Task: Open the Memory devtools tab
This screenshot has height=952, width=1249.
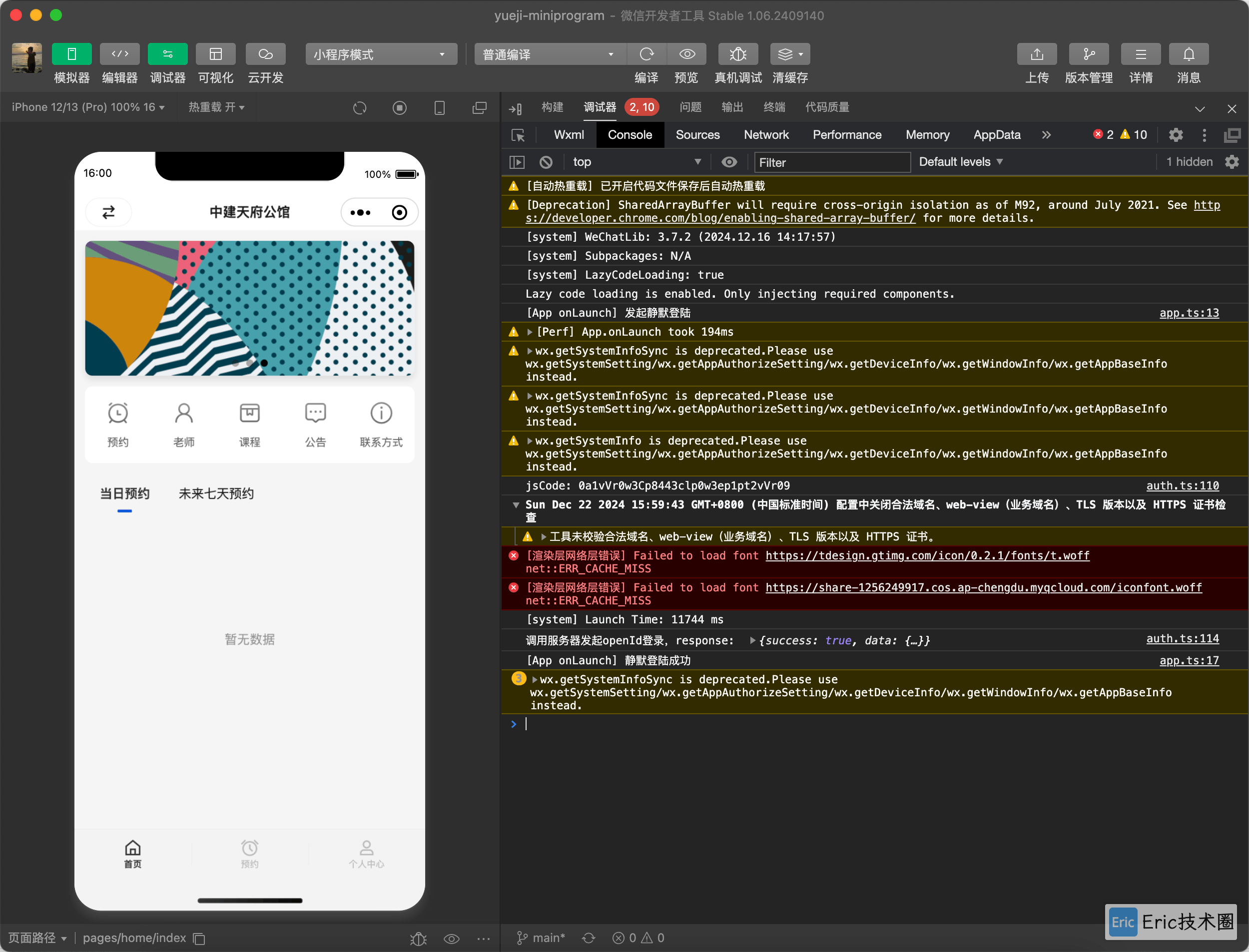Action: click(927, 135)
